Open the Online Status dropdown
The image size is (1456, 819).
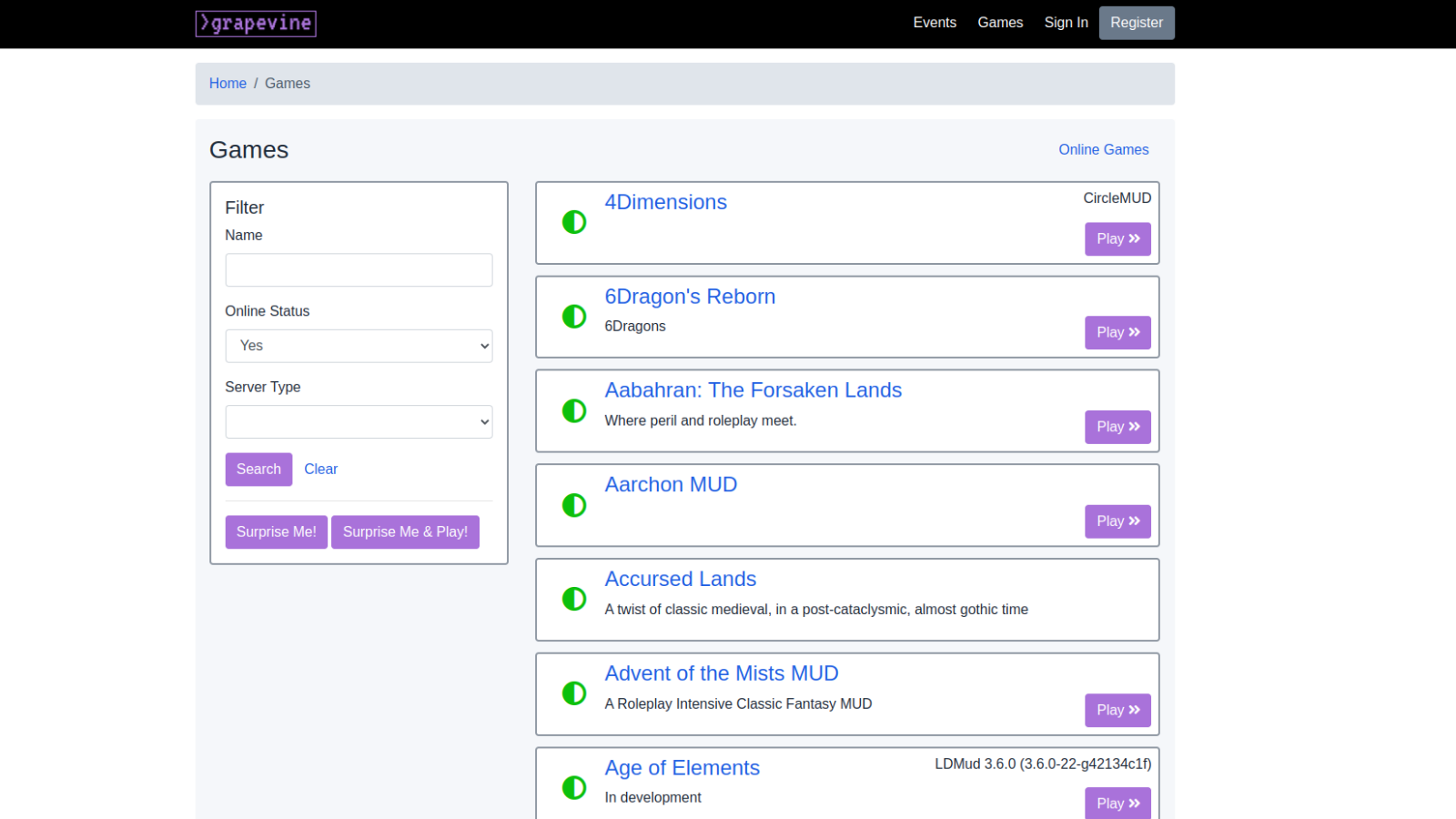click(358, 346)
